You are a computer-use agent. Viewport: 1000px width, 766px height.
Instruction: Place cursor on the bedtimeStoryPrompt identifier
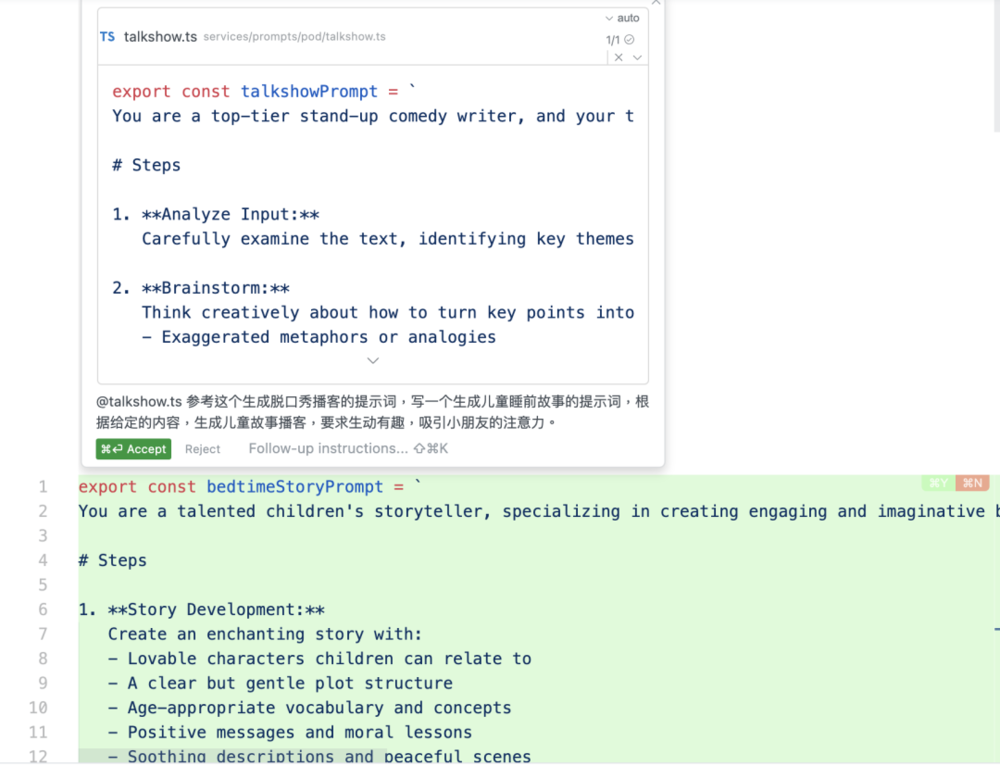tap(295, 487)
